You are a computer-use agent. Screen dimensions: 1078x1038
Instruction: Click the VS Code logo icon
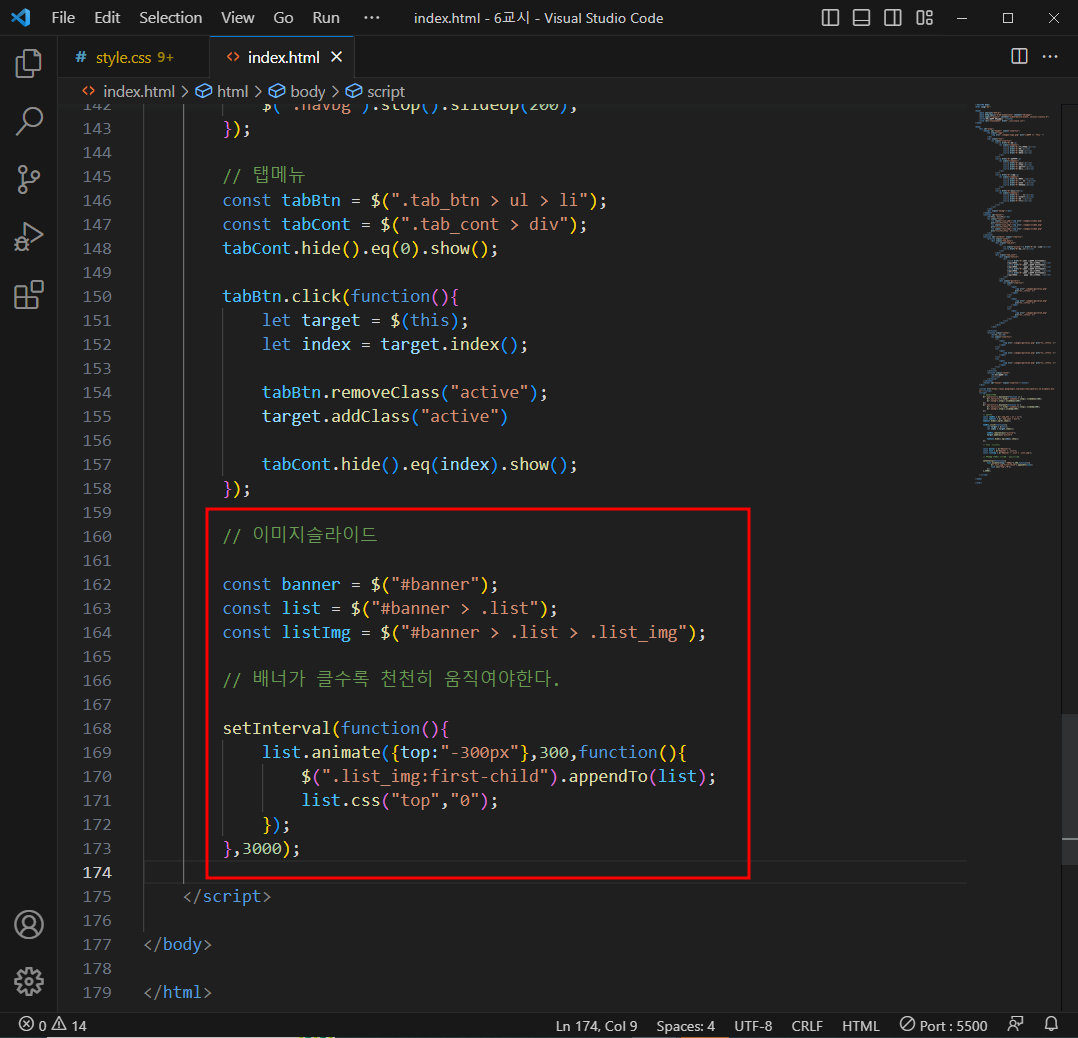(21, 17)
